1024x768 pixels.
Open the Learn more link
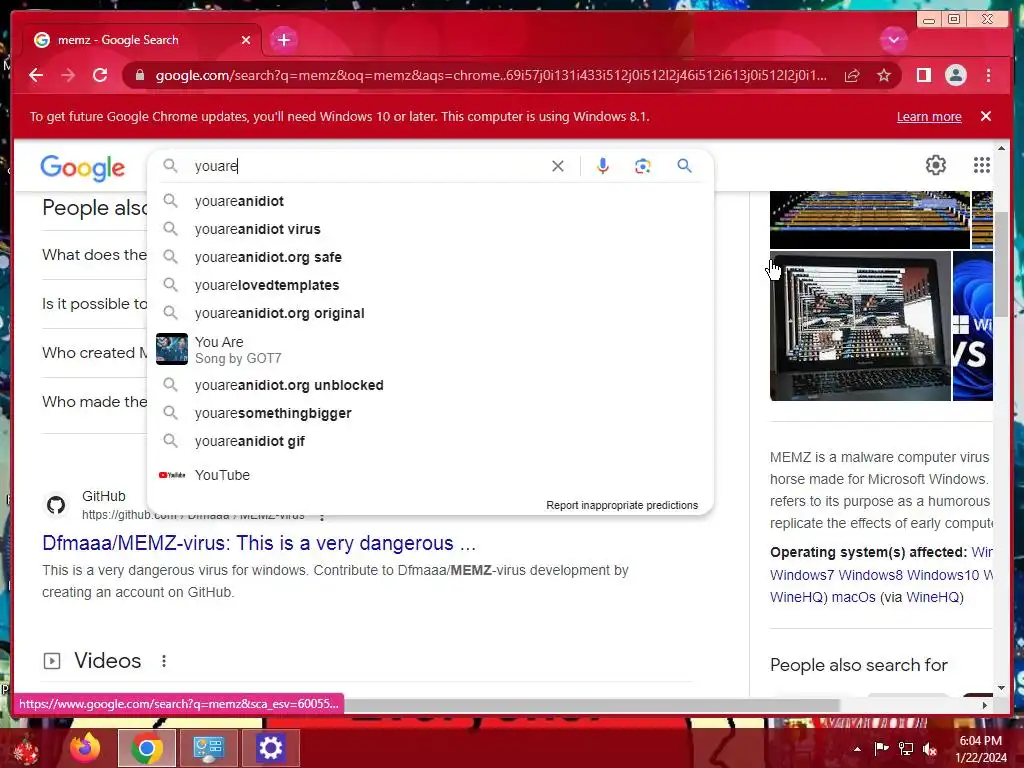(x=929, y=116)
